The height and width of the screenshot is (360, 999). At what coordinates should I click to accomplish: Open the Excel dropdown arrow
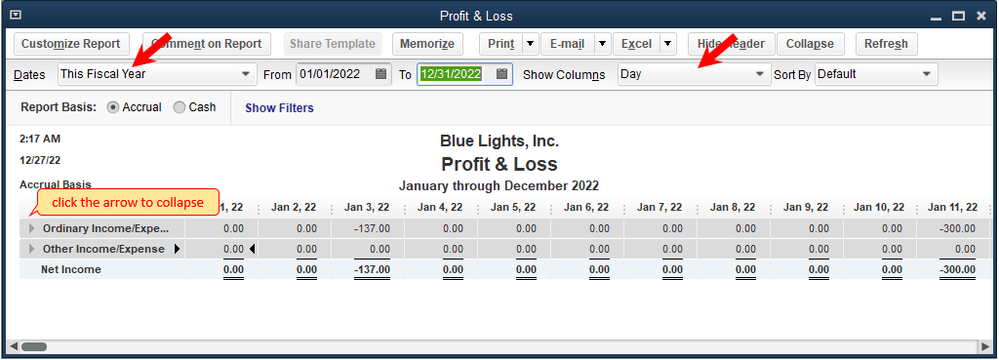pos(667,44)
